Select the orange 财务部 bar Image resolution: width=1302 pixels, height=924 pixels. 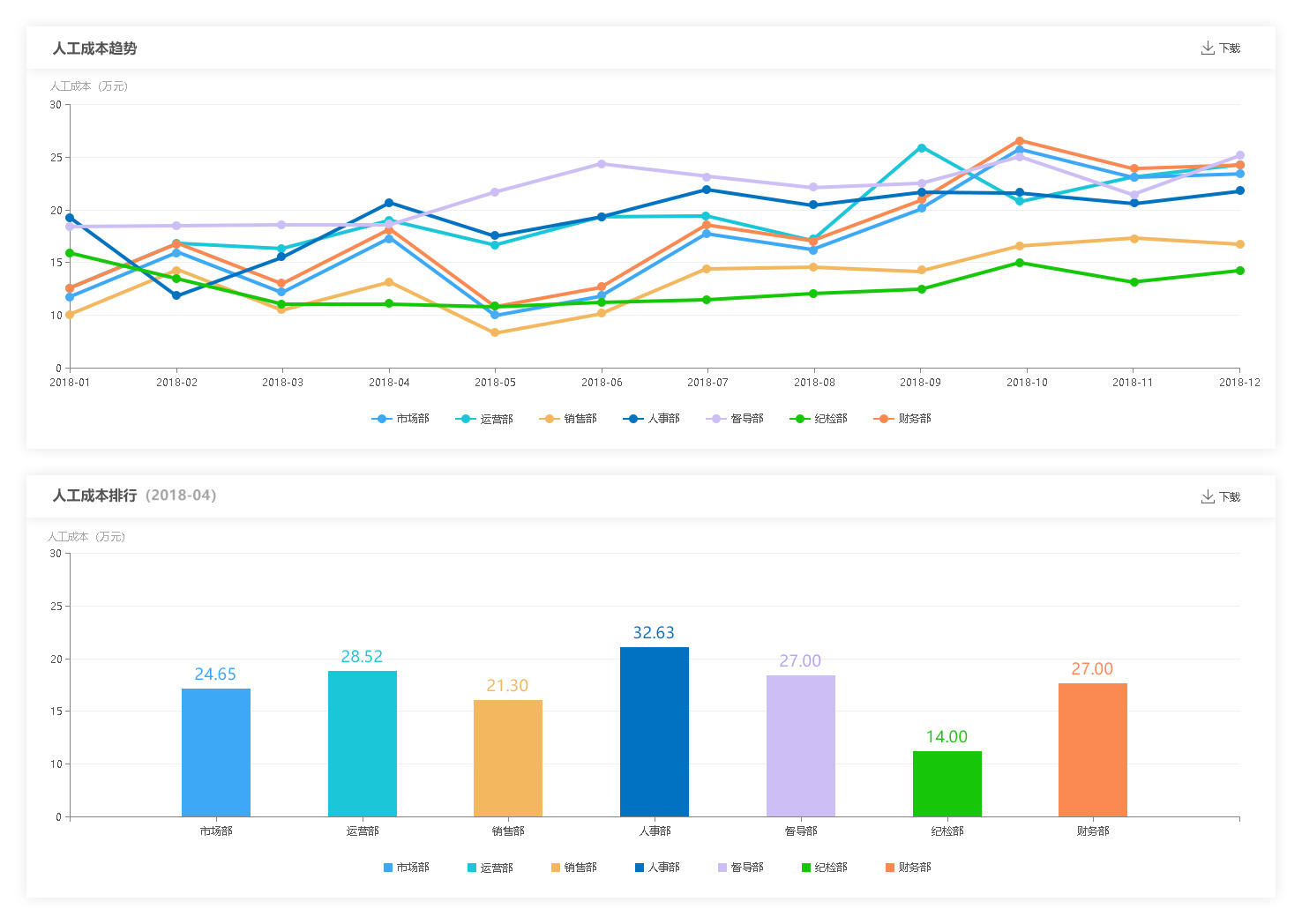coord(1093,750)
